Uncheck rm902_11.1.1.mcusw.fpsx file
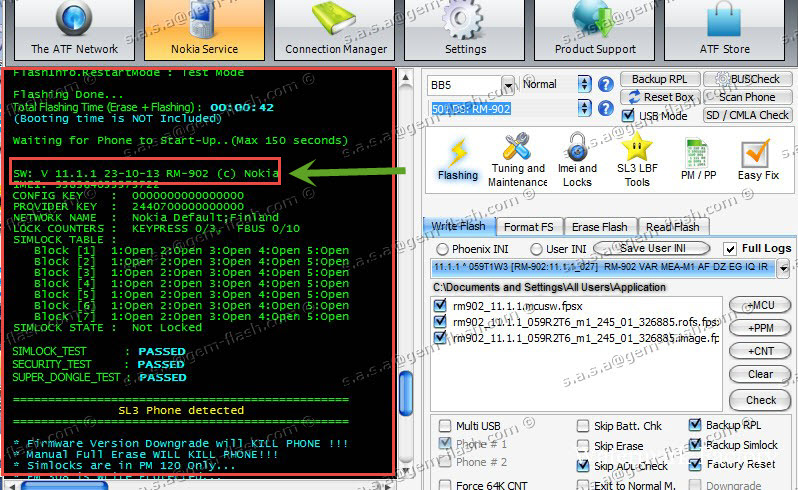798x490 pixels. click(440, 306)
